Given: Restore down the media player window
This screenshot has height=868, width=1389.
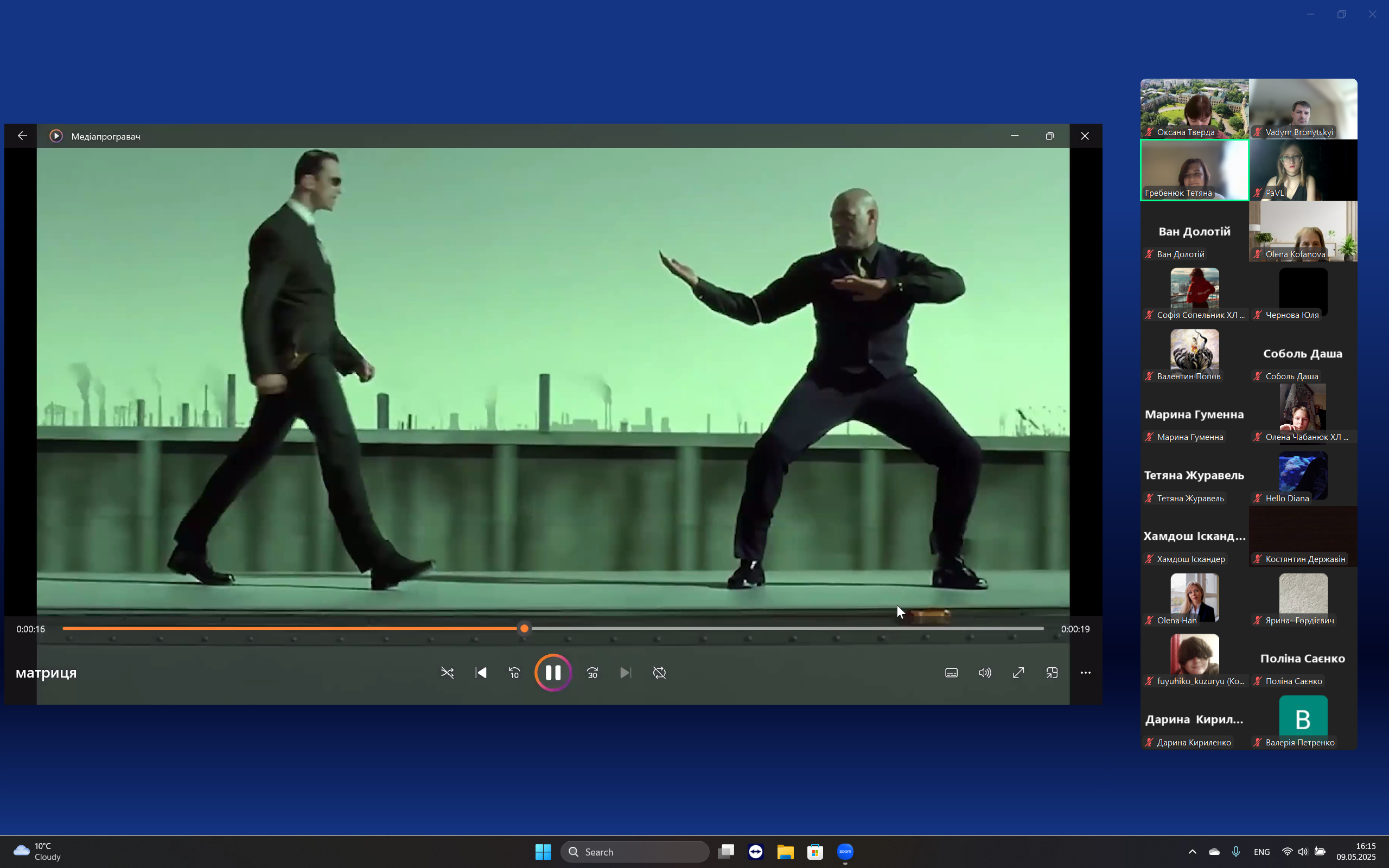Looking at the screenshot, I should pos(1050,136).
